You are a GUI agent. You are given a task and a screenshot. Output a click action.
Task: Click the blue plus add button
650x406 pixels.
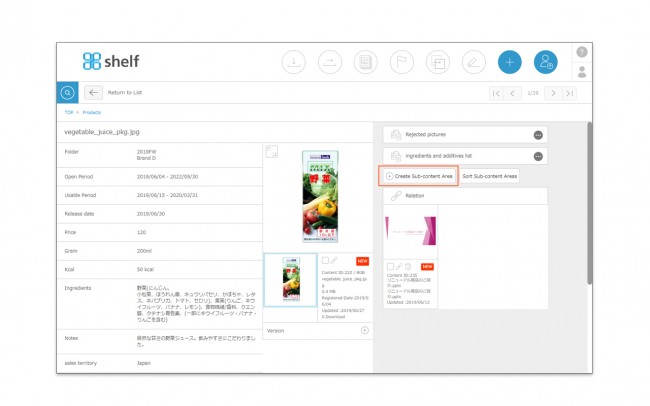click(509, 62)
